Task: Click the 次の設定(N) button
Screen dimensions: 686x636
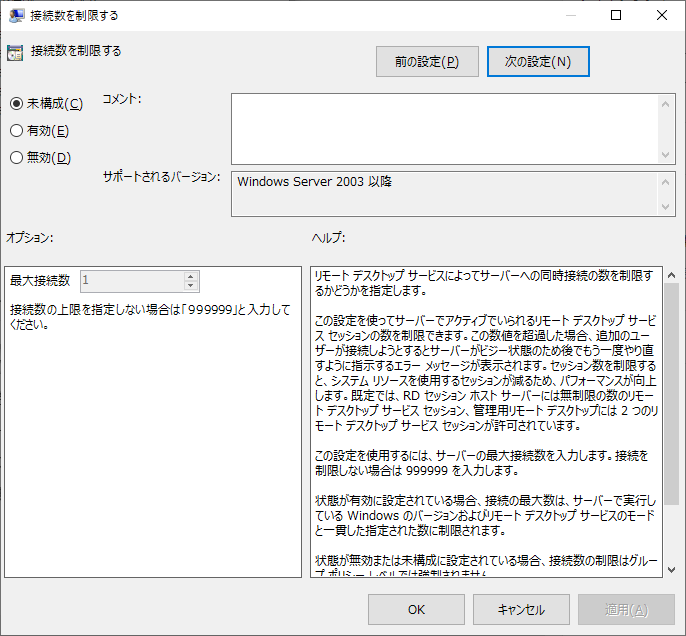Action: pyautogui.click(x=538, y=62)
